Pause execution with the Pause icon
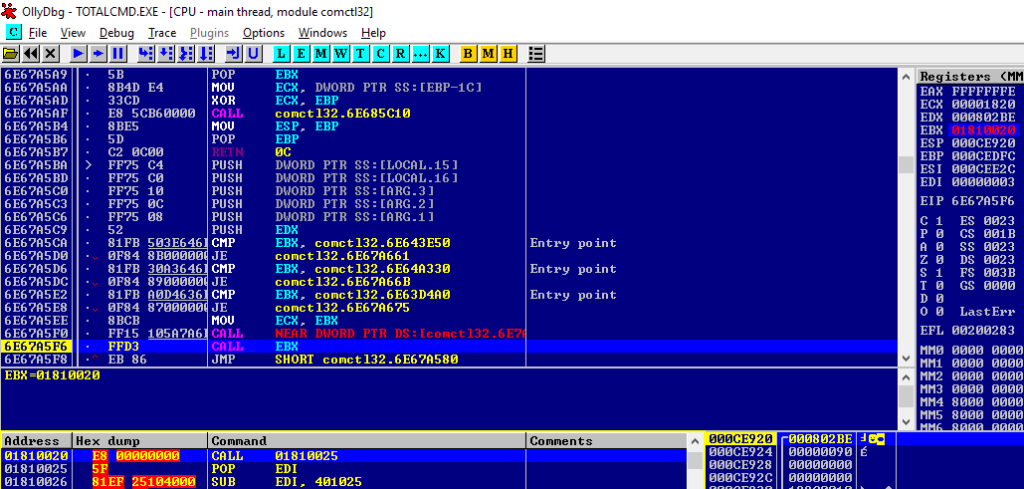 click(x=118, y=53)
